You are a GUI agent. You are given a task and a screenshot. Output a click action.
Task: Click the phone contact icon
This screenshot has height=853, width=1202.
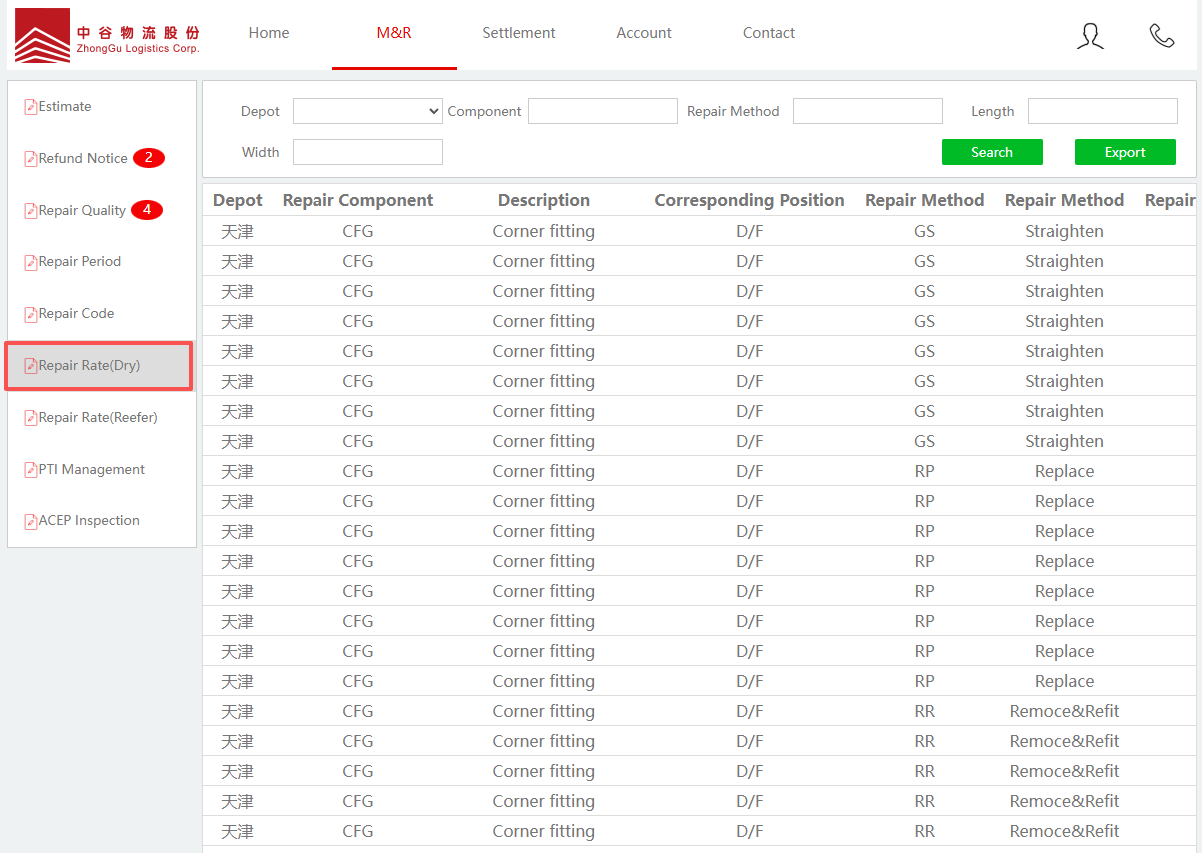click(1161, 36)
